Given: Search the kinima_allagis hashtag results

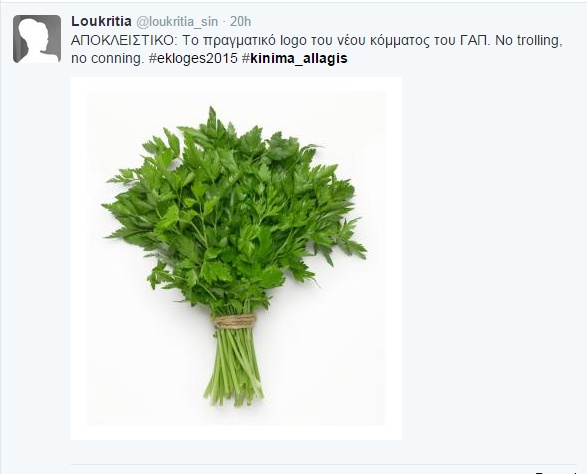Looking at the screenshot, I should click(x=295, y=58).
